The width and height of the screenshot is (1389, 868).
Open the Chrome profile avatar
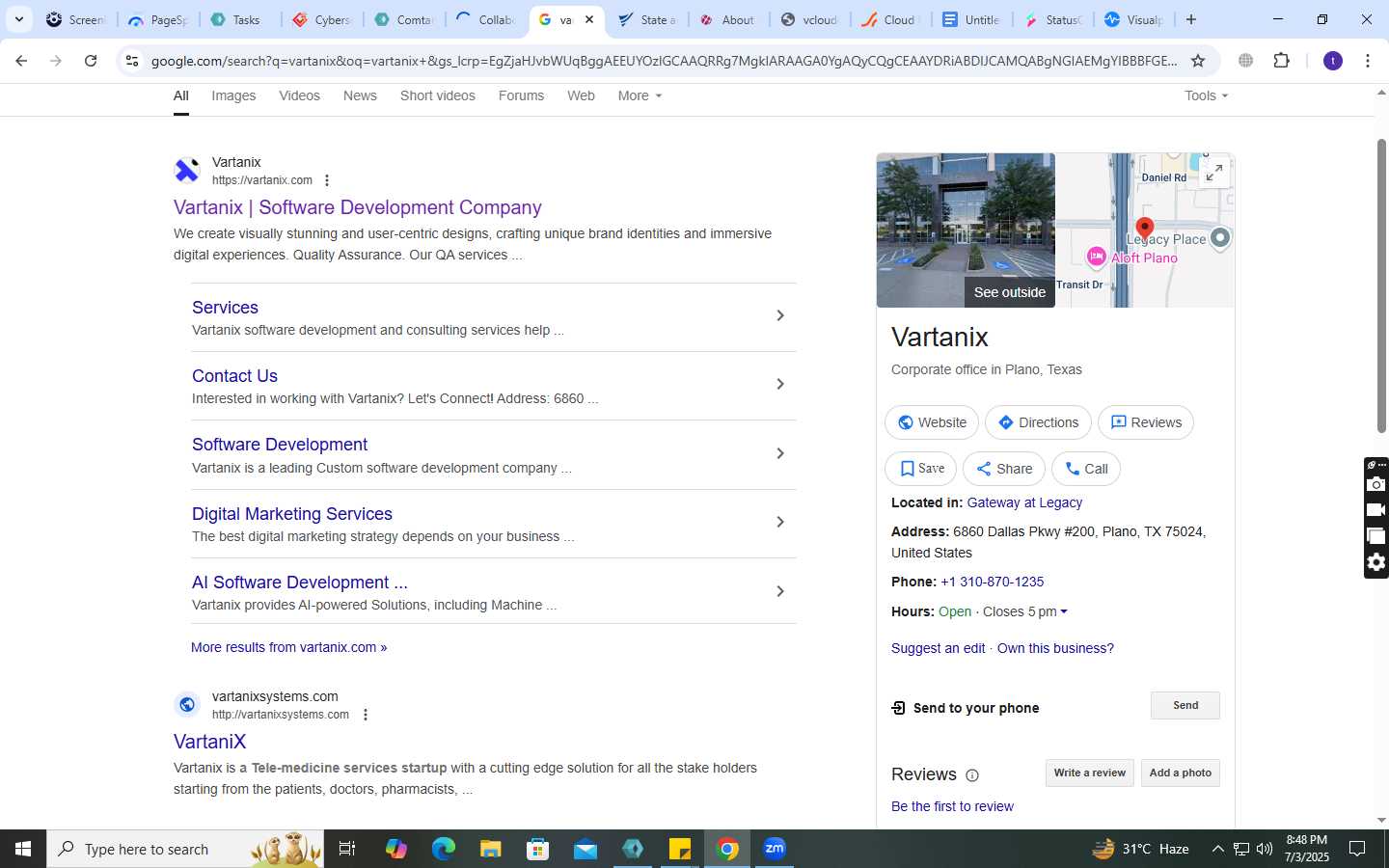coord(1333,61)
